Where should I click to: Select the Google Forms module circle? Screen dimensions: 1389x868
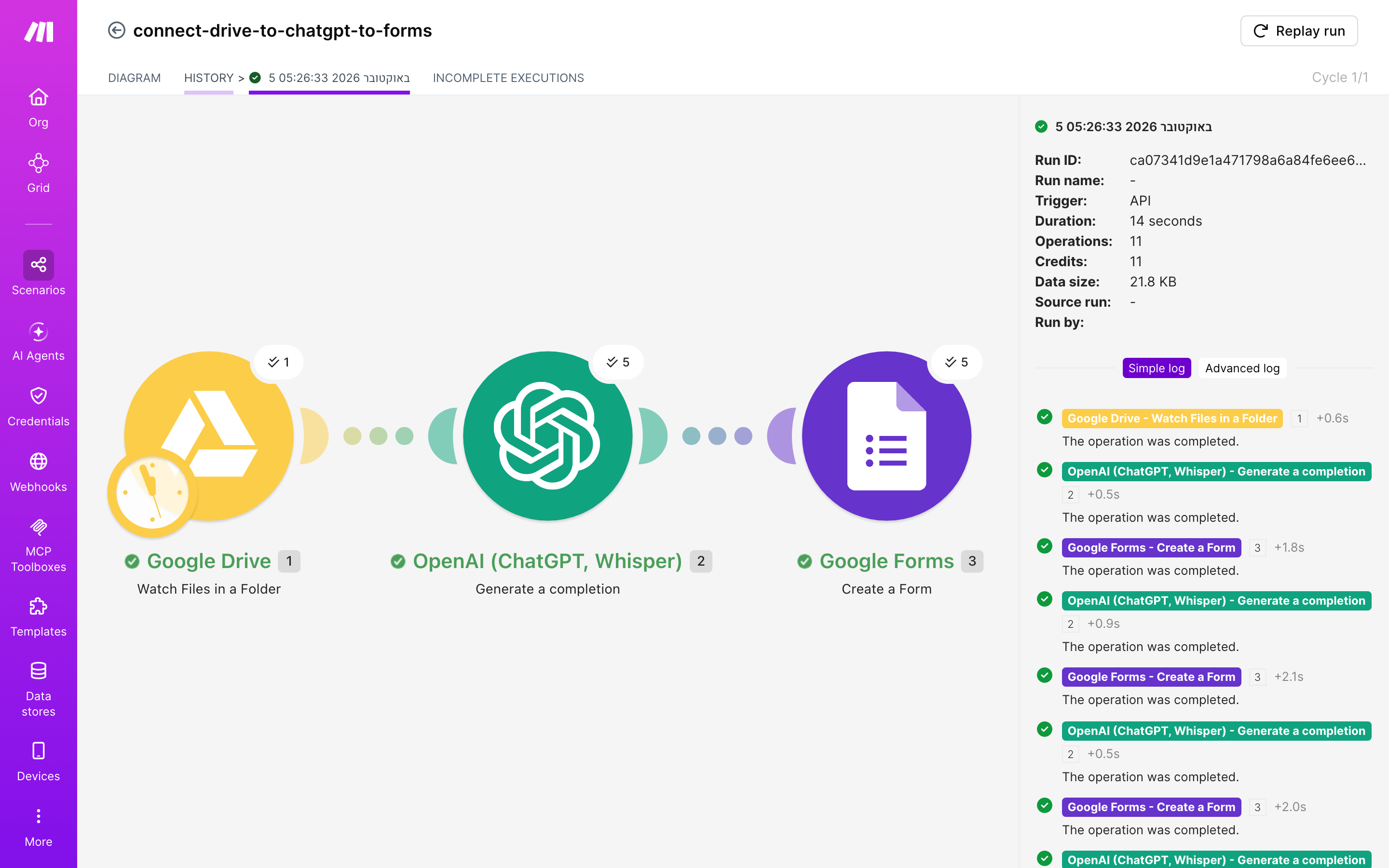886,436
